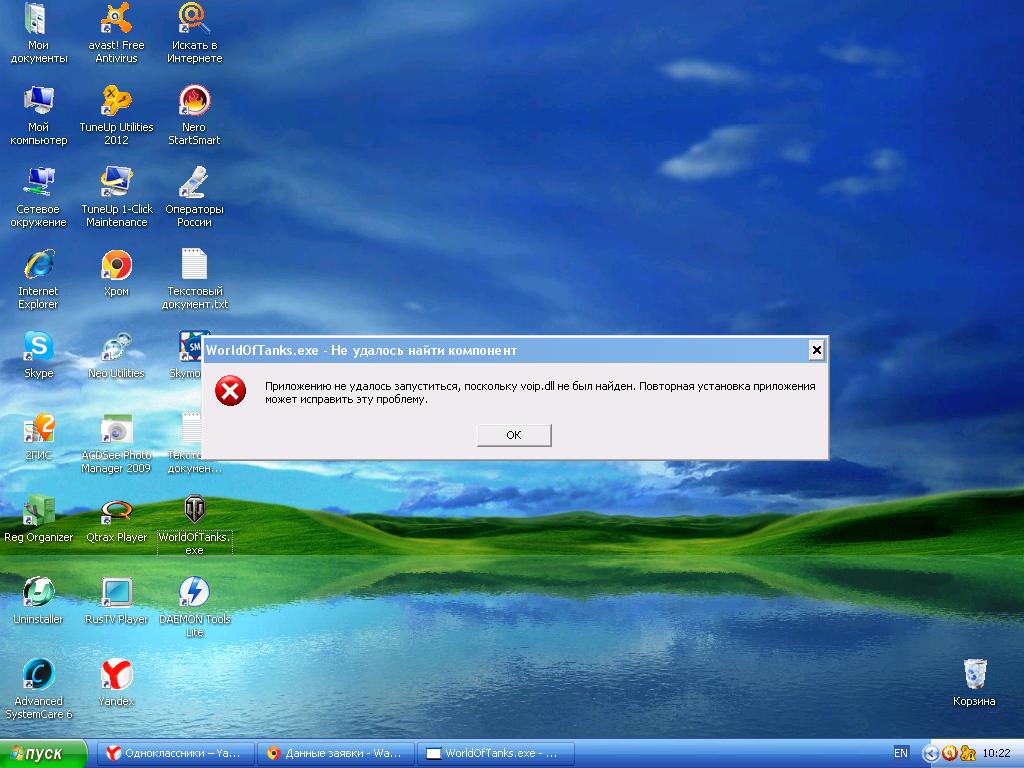The width and height of the screenshot is (1024, 768).
Task: Open the пуск Start menu
Action: (44, 754)
